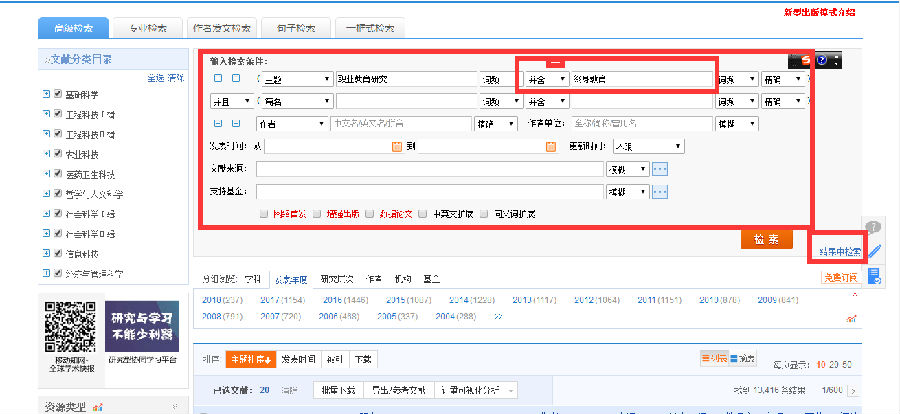Click the input field containing 终身教育

coord(642,79)
